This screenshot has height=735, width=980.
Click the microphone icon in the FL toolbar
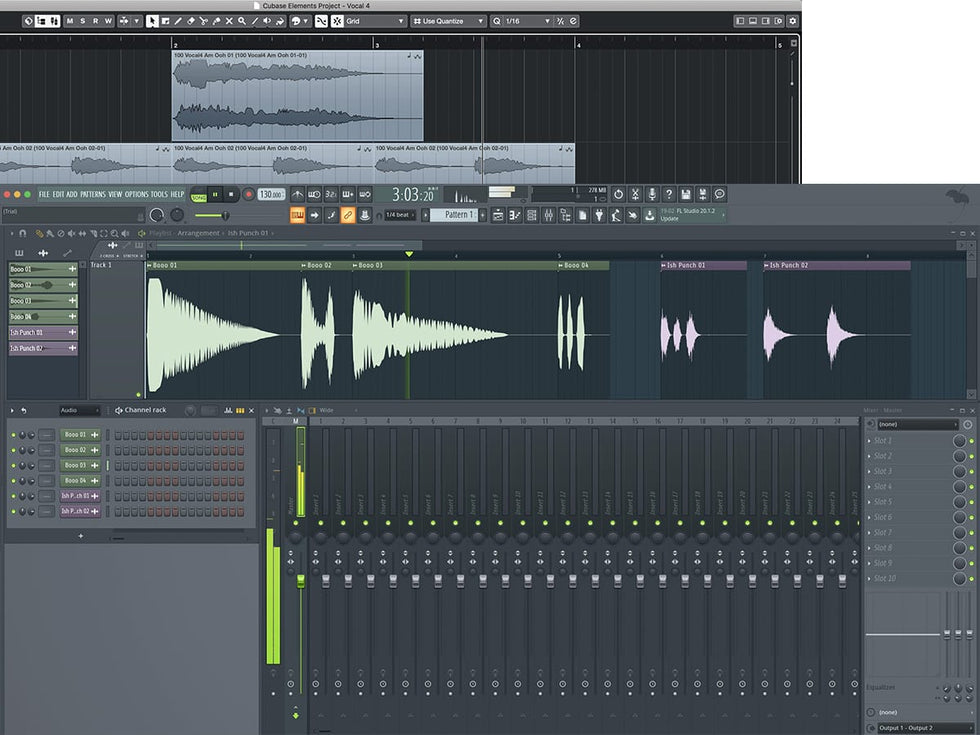[652, 194]
